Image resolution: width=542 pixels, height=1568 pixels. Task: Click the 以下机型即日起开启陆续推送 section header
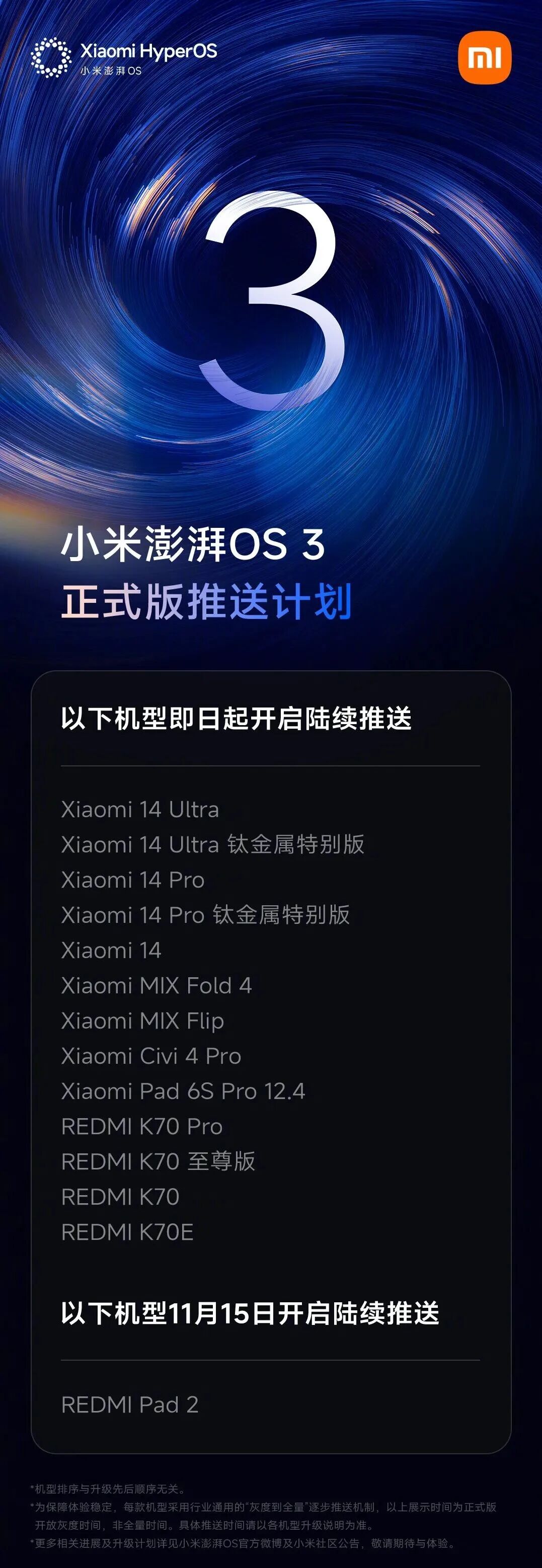tap(237, 719)
